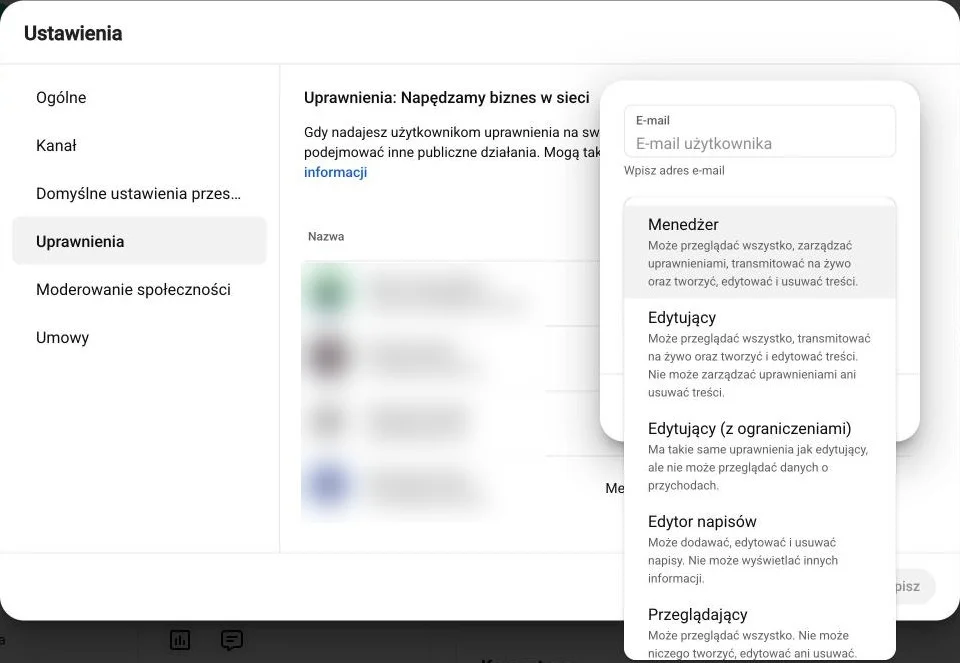
Task: Click 'Uprawnienia: Napędzamy biznes w sieci' heading
Action: 446,97
